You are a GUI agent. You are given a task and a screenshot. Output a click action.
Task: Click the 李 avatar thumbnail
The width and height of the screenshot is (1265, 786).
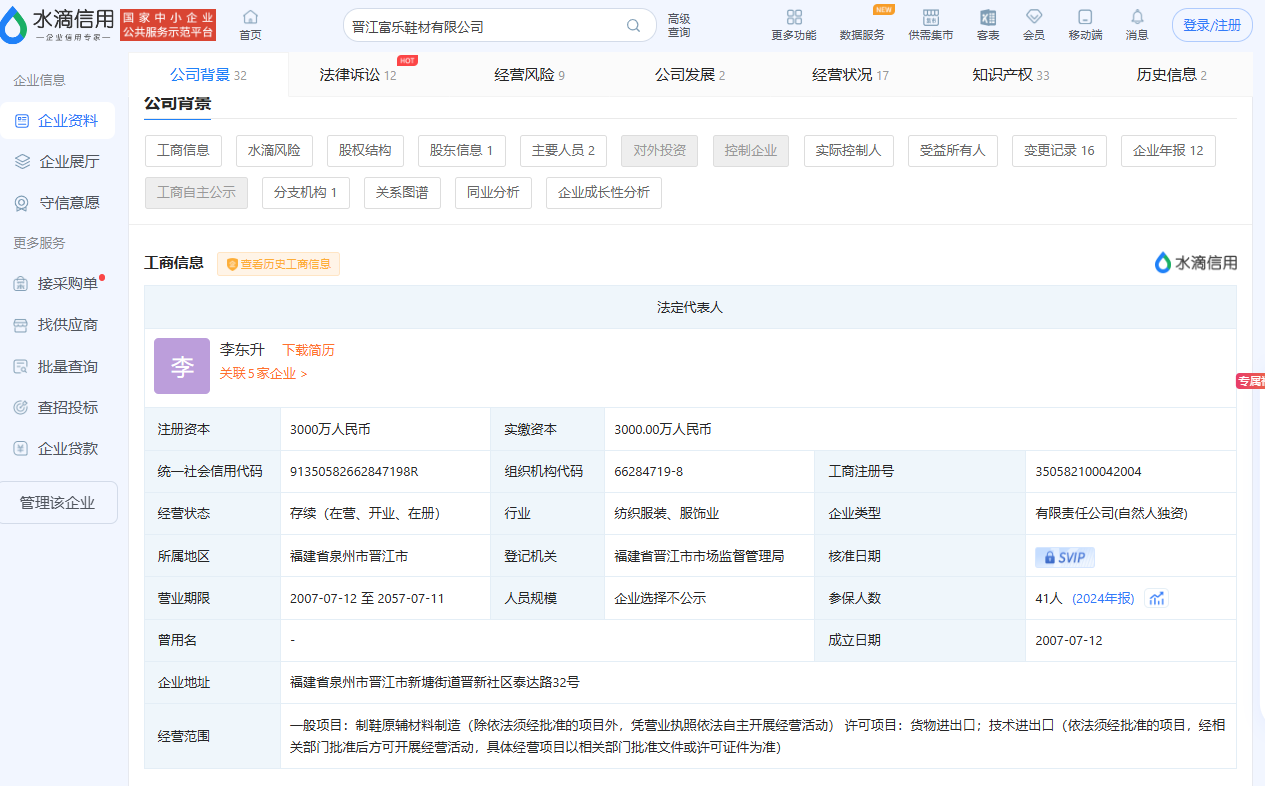182,366
